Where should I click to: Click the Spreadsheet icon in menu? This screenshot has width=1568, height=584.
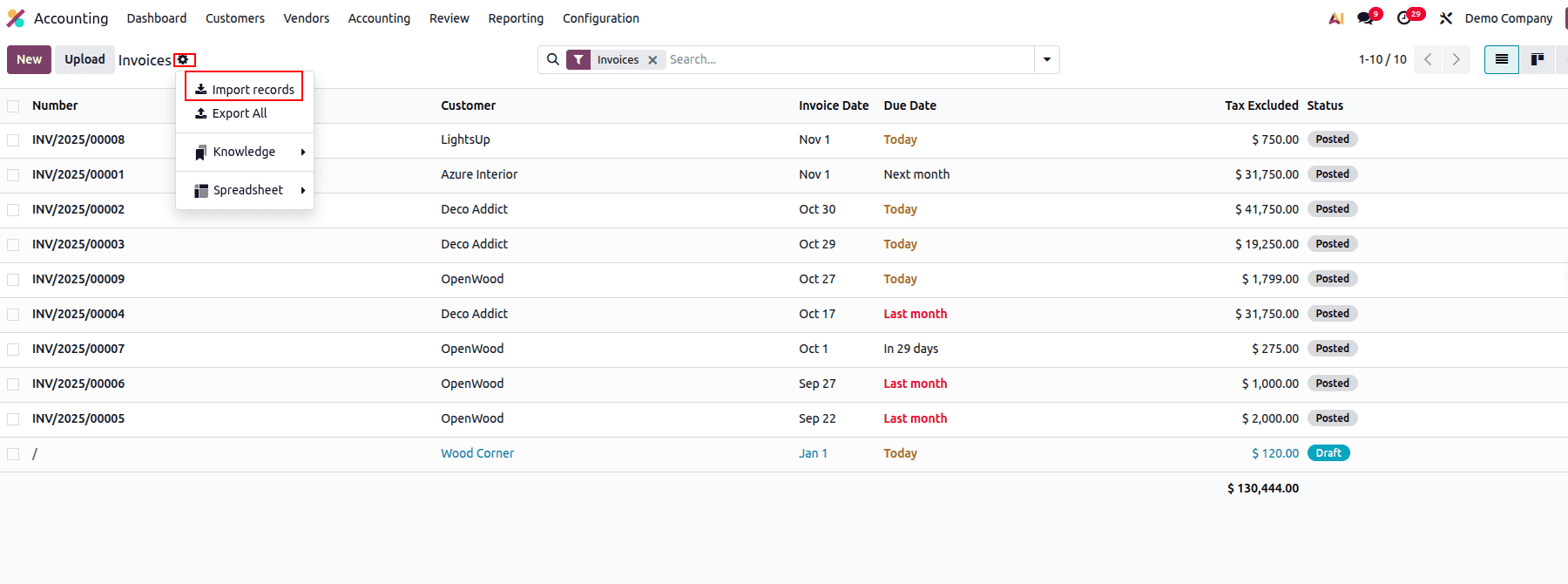[201, 190]
